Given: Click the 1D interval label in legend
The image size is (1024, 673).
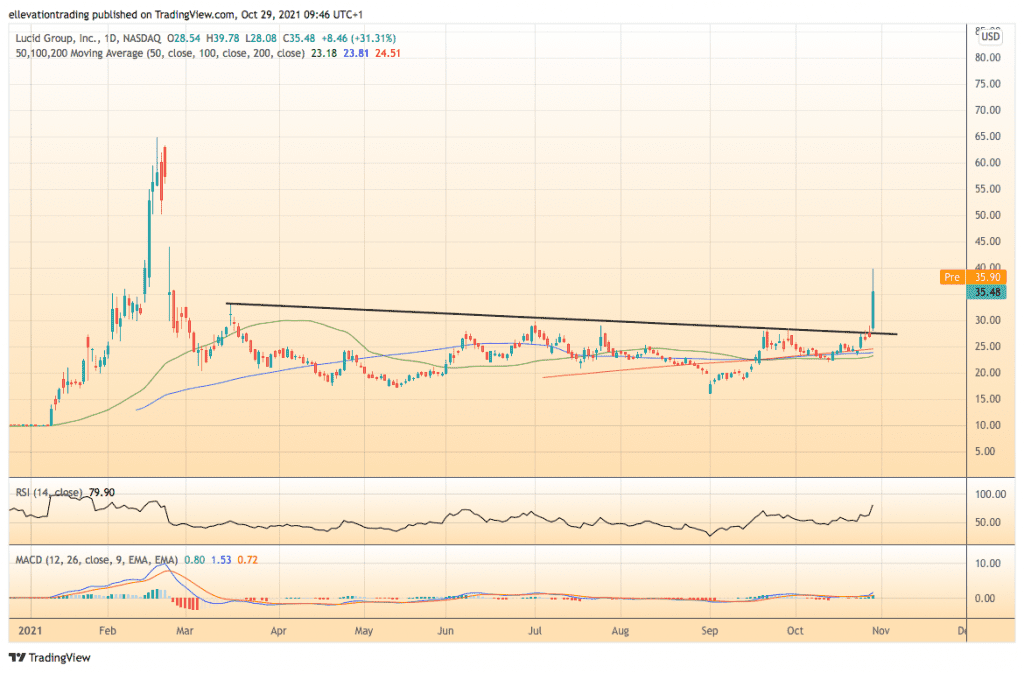Looking at the screenshot, I should coord(111,39).
